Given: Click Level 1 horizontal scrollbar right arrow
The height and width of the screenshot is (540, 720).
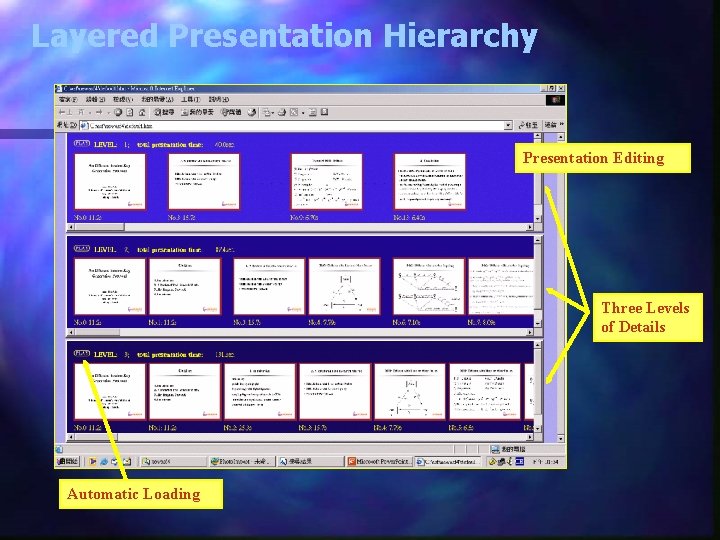Looking at the screenshot, I should click(530, 227).
